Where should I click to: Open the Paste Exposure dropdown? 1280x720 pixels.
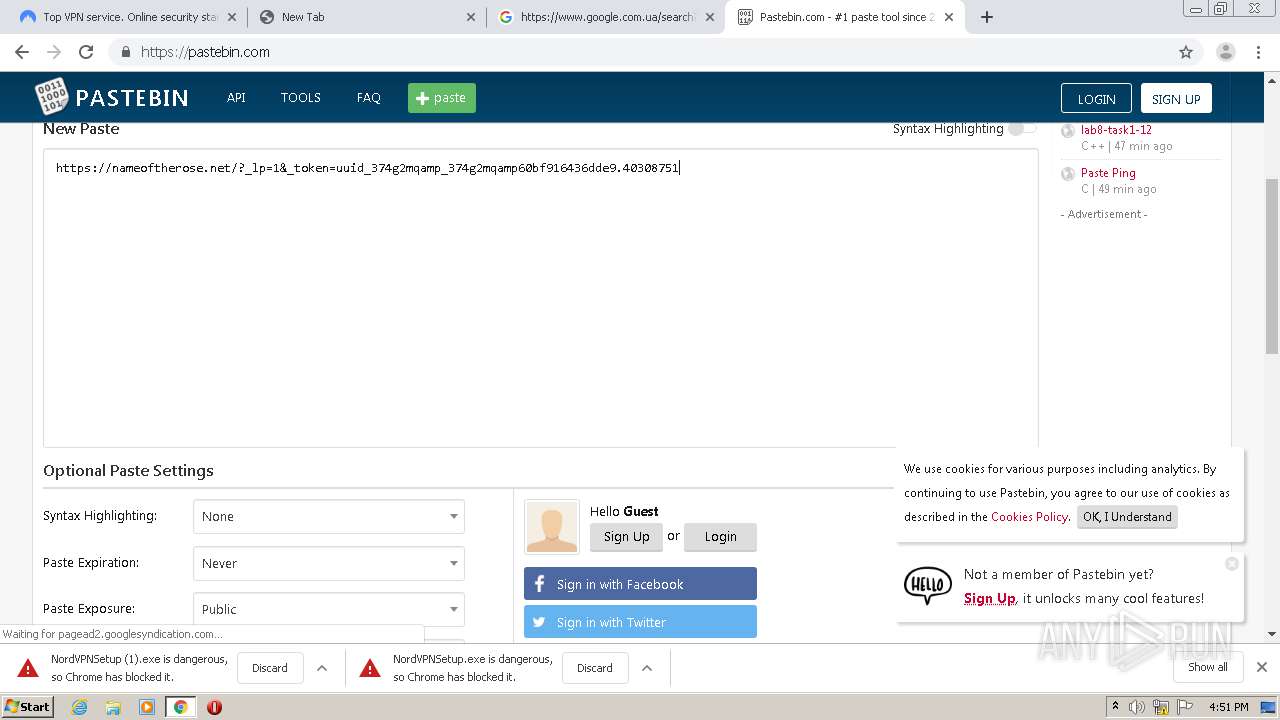coord(329,609)
